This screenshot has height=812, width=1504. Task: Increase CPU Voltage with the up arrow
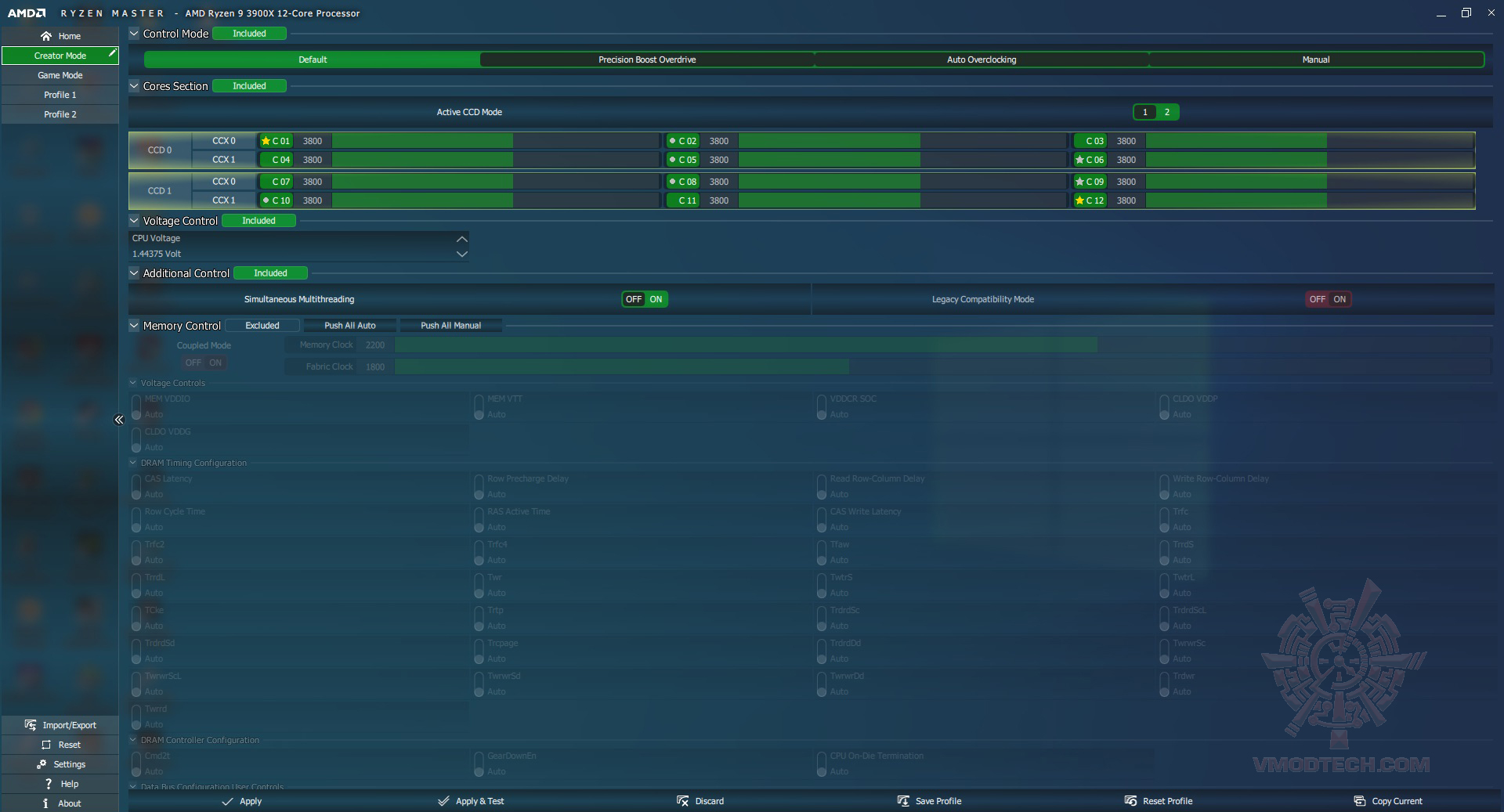point(462,239)
